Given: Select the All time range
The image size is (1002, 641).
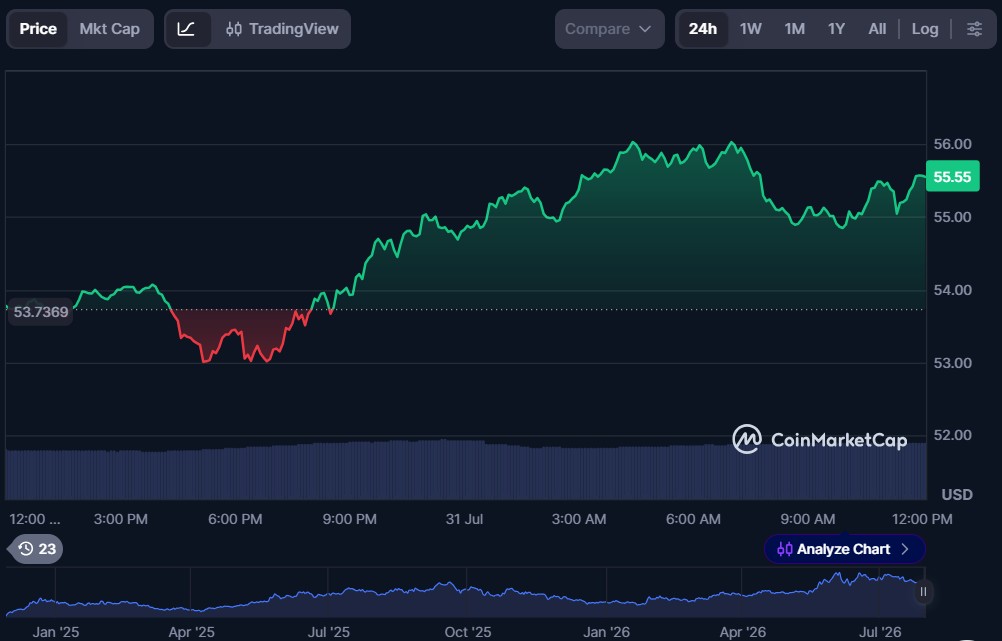Looking at the screenshot, I should tap(877, 29).
